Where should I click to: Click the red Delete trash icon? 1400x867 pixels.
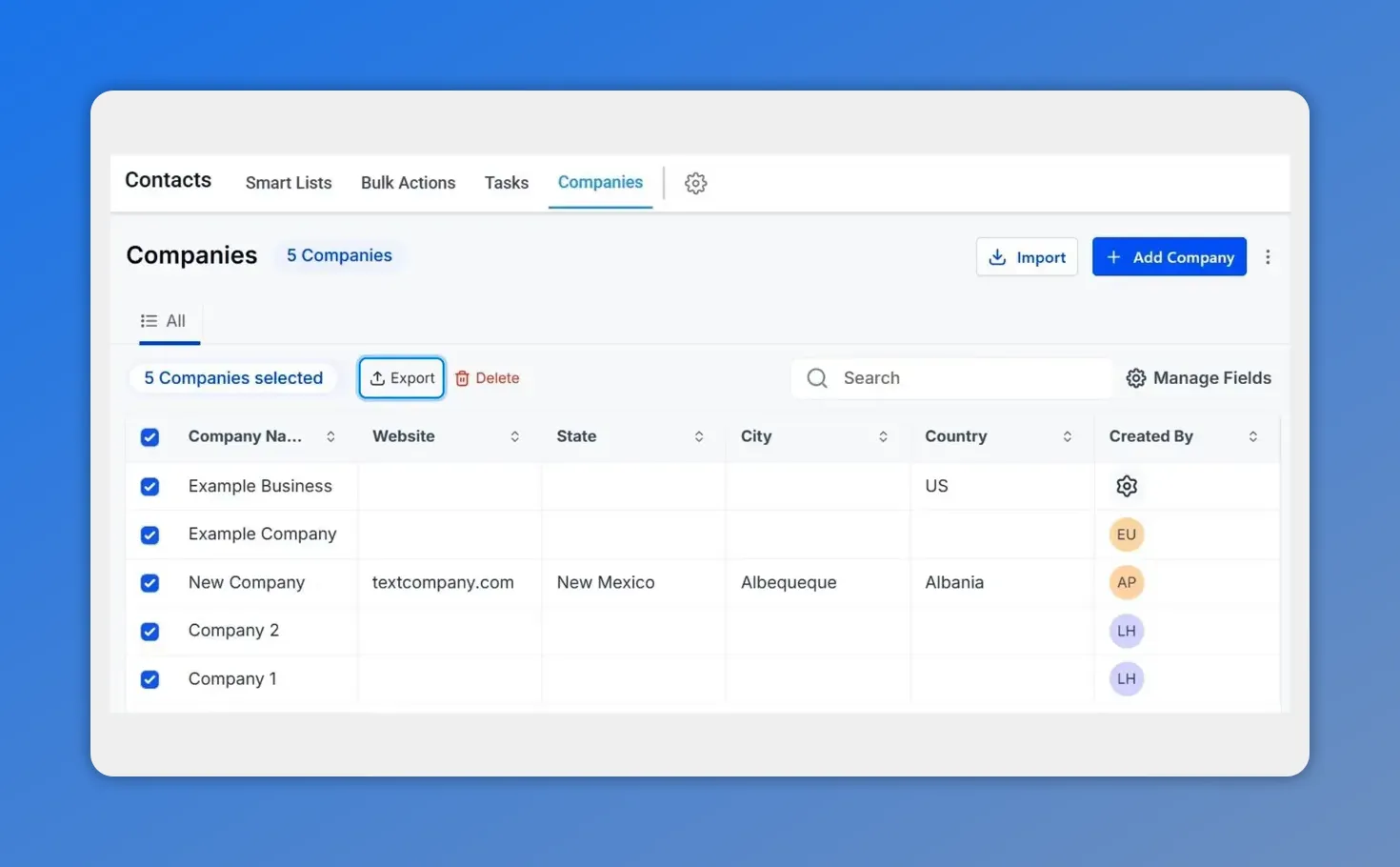point(462,377)
